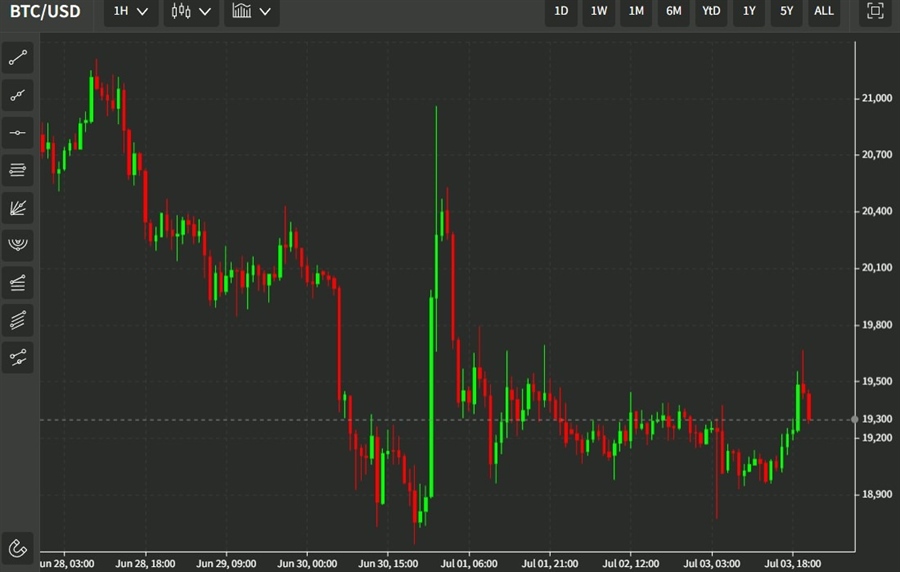Click the 20,400 price axis label
This screenshot has height=572, width=900.
(x=877, y=212)
